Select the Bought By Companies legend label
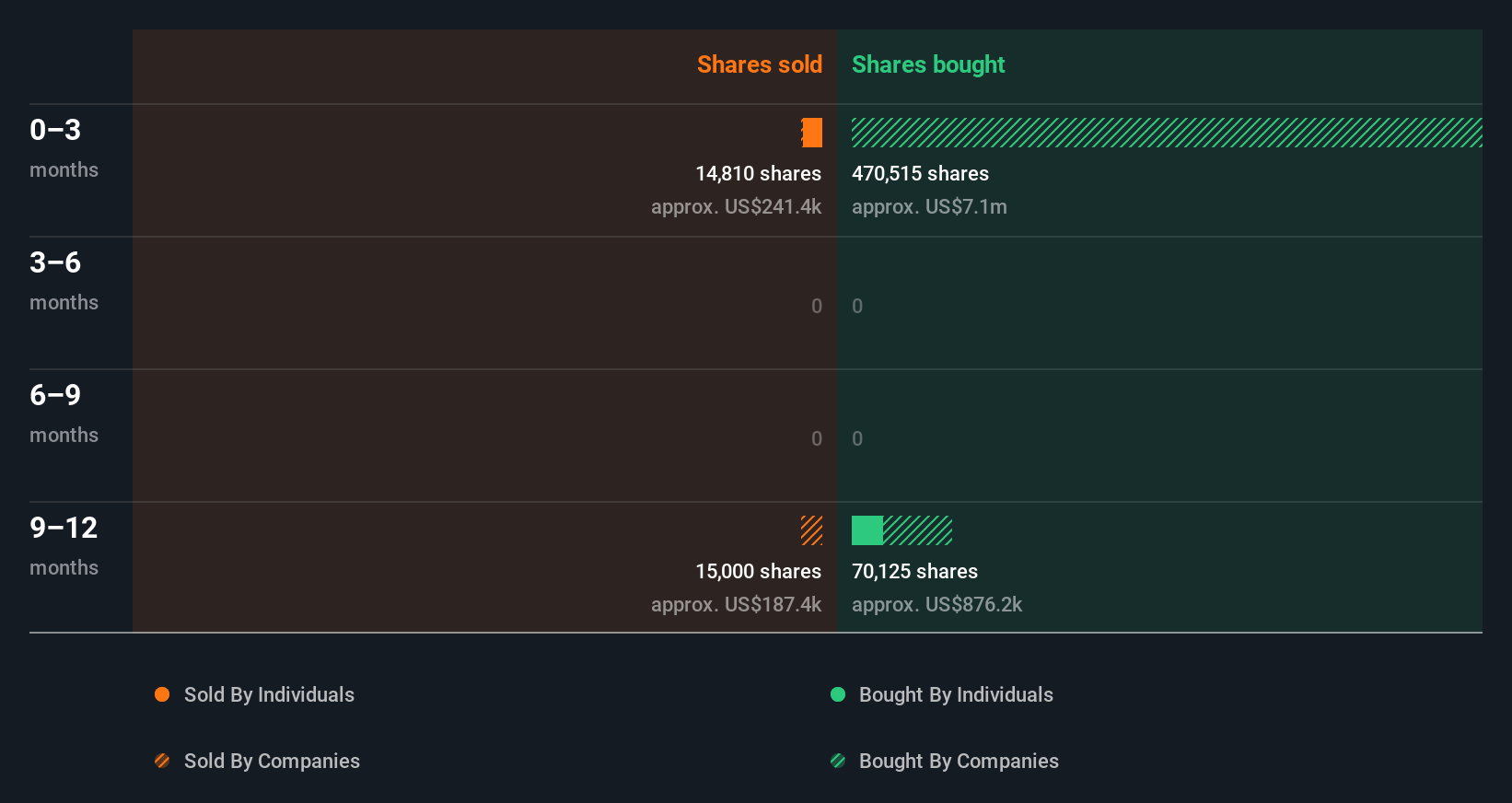Viewport: 1512px width, 803px height. [959, 762]
